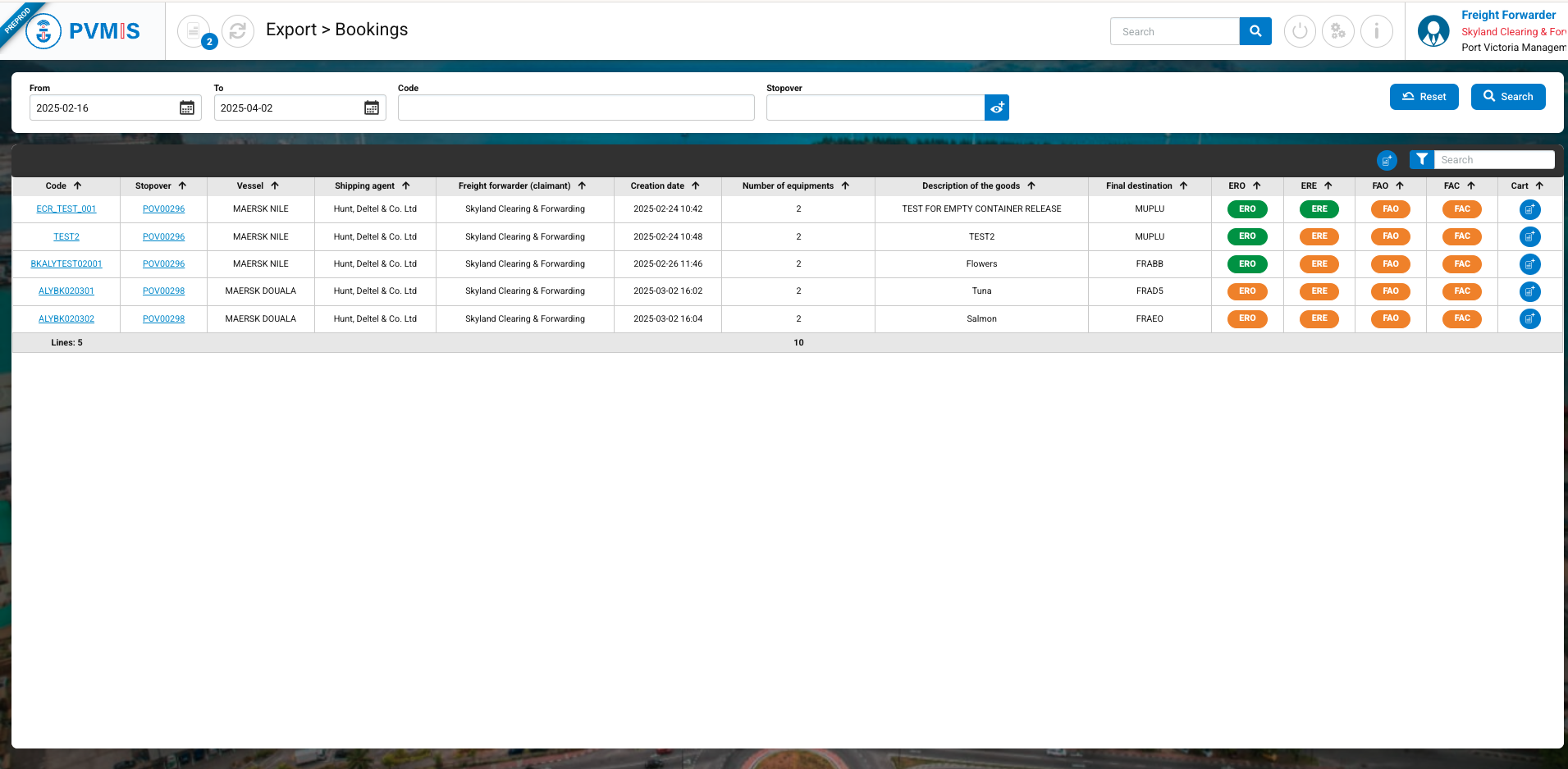Click FAO badge in Flowers row
Image resolution: width=1568 pixels, height=769 pixels.
click(x=1390, y=264)
